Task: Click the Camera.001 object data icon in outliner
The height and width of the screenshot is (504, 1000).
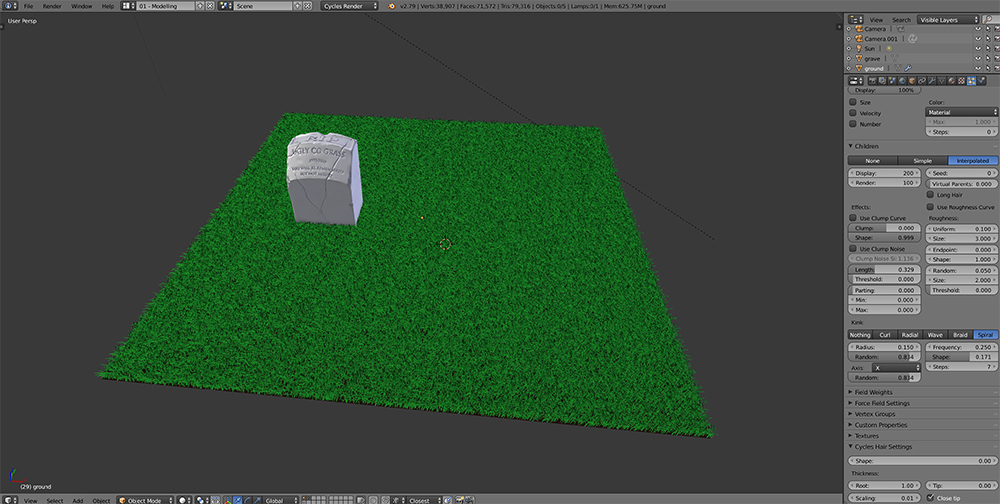Action: 913,38
